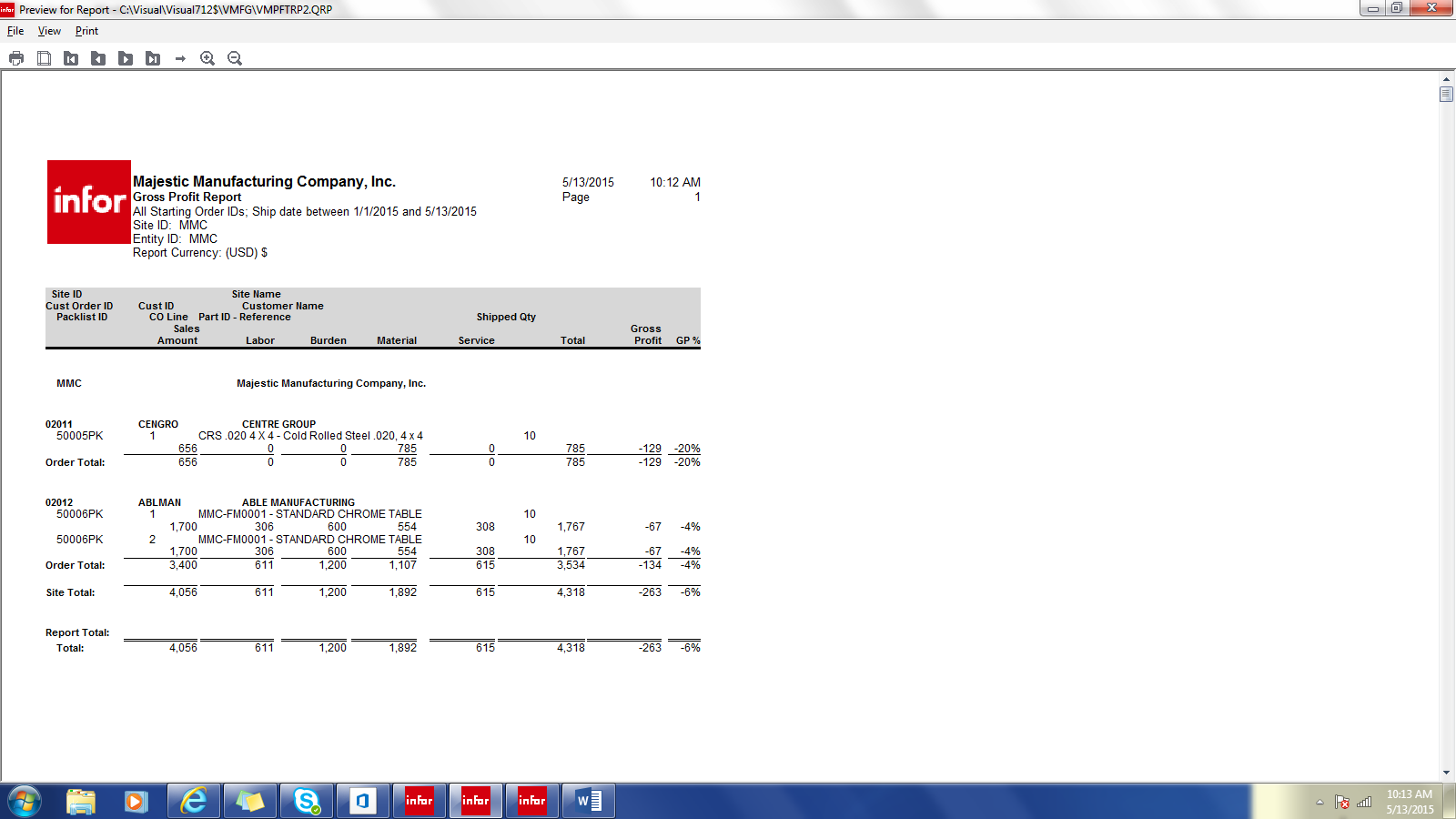The height and width of the screenshot is (819, 1456).
Task: Click the Action Center flag tray icon
Action: tap(1342, 802)
